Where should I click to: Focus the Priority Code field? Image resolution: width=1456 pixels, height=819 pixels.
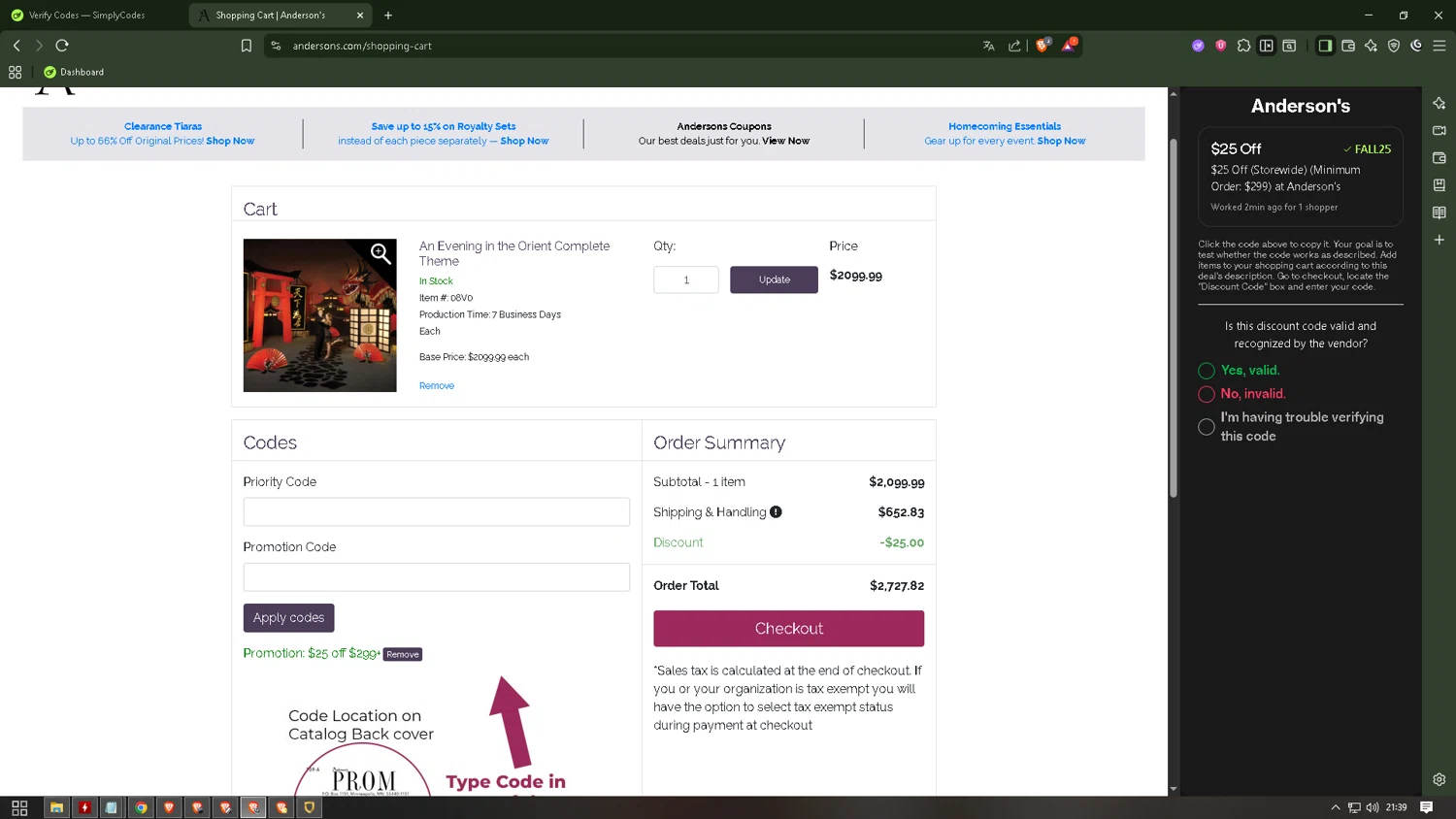[x=437, y=511]
